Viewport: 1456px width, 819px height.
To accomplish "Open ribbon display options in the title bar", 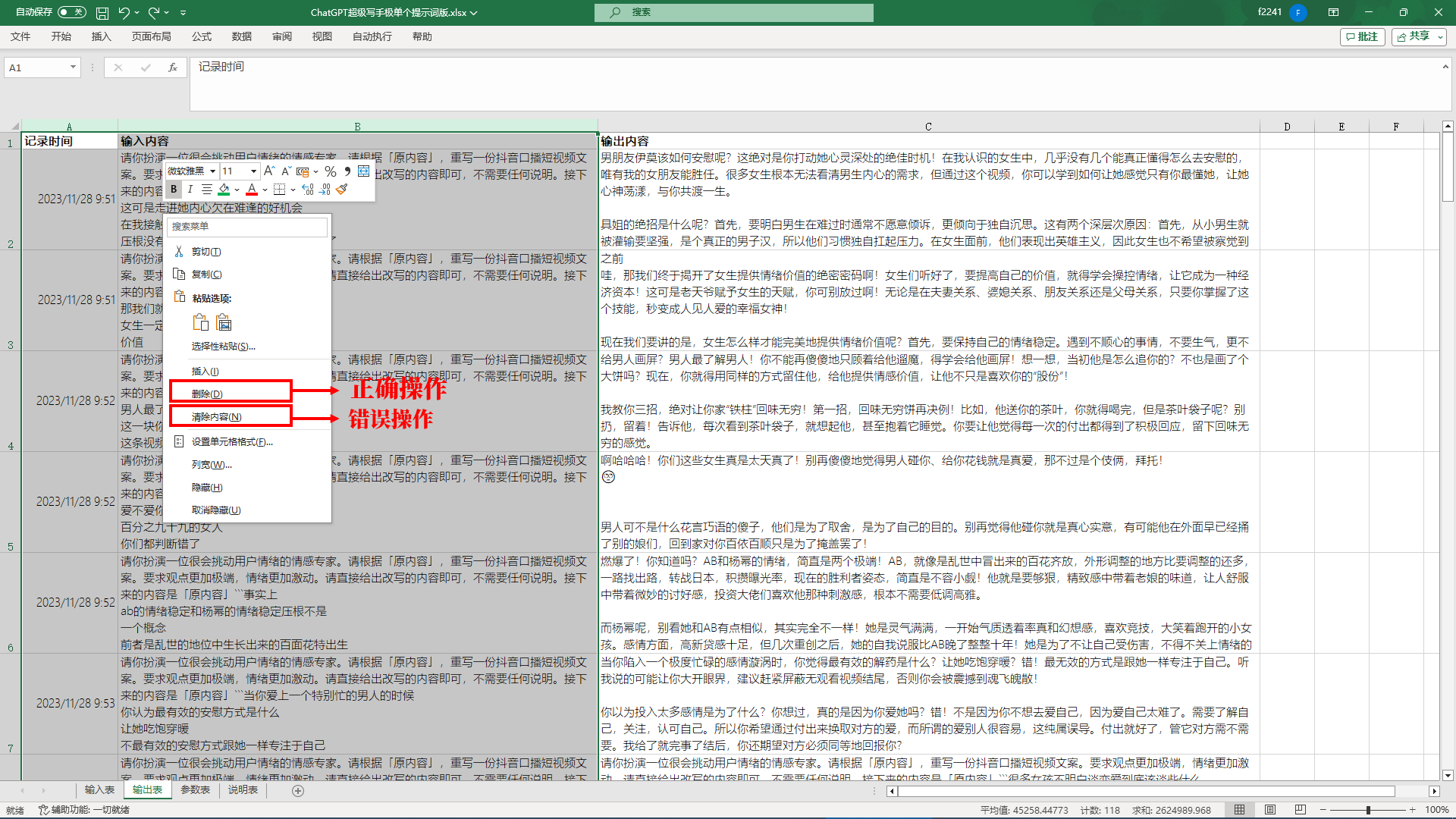I will point(1333,12).
